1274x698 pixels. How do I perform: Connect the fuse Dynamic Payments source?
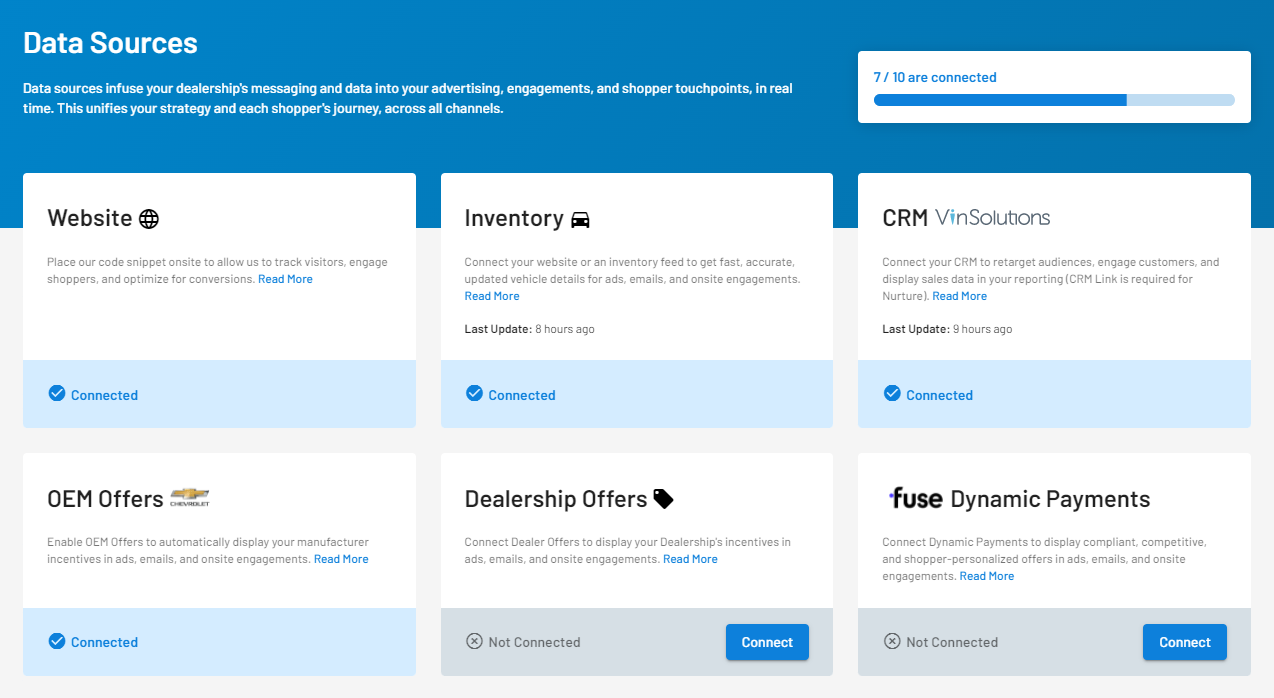1185,642
